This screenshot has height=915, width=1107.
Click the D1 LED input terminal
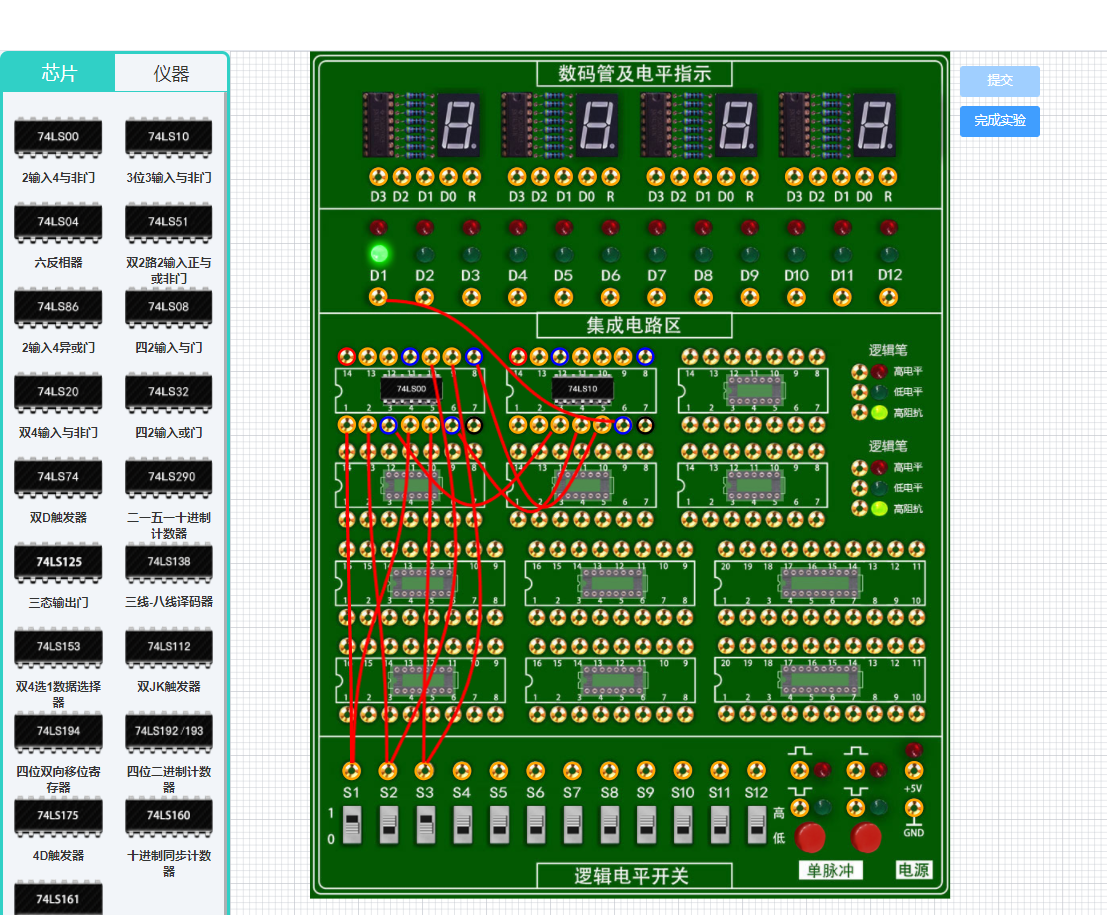(378, 297)
